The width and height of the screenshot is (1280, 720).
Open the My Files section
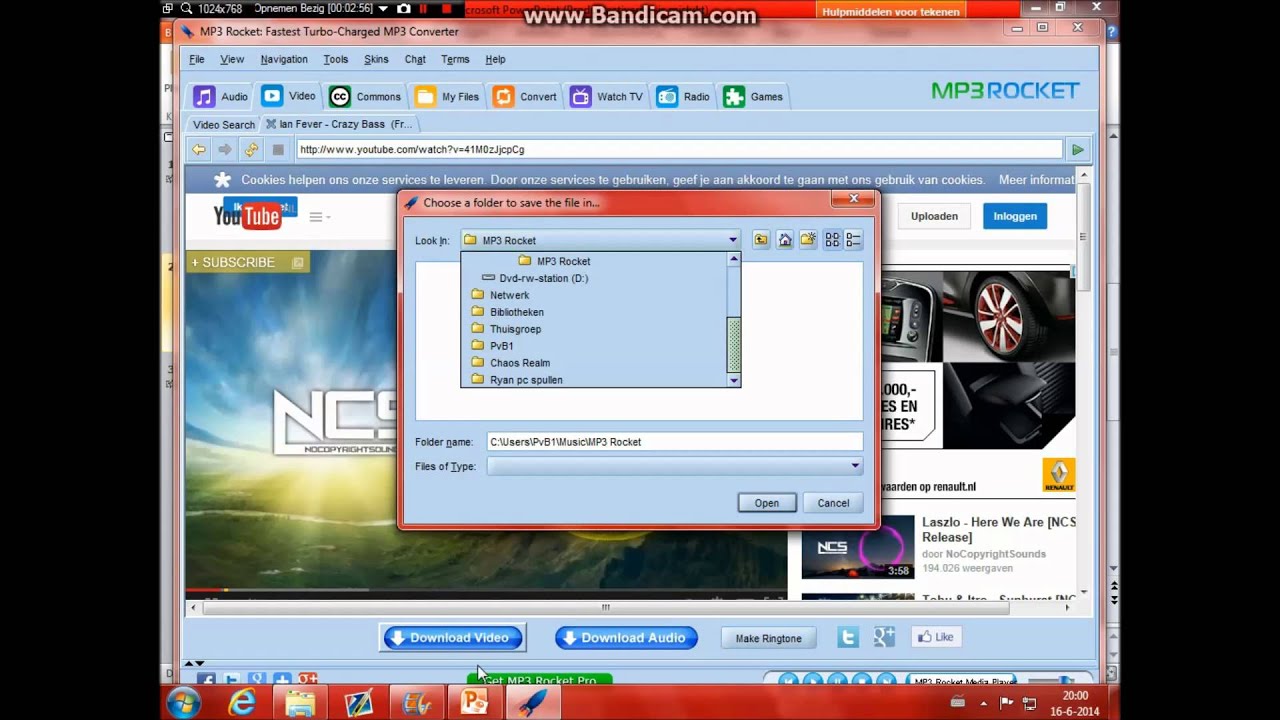pyautogui.click(x=447, y=96)
